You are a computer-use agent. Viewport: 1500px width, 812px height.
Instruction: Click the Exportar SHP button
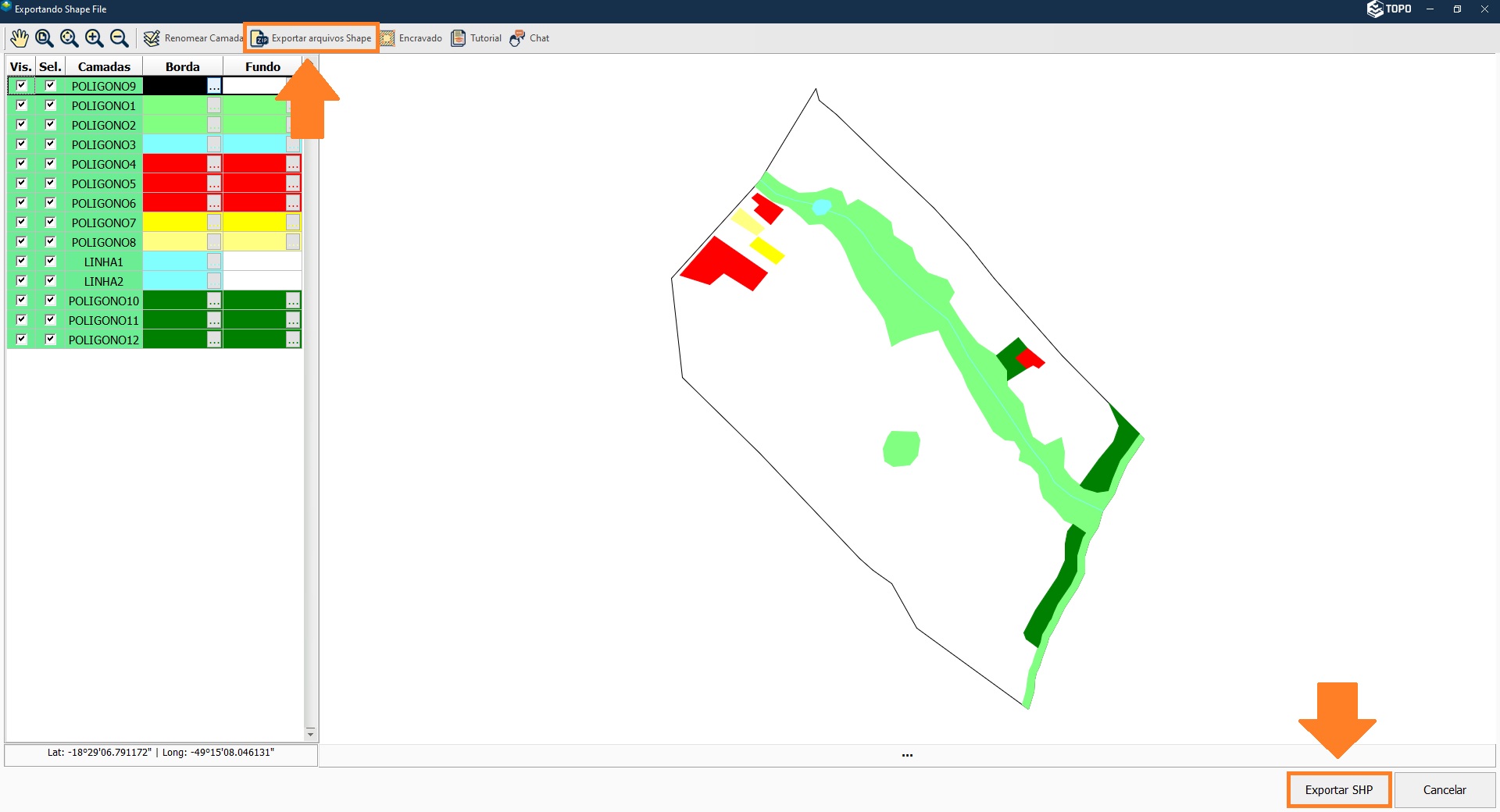[1338, 790]
